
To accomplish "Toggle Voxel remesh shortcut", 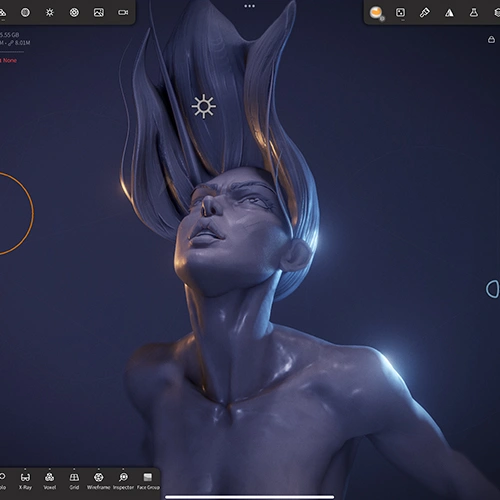I will (x=50, y=481).
